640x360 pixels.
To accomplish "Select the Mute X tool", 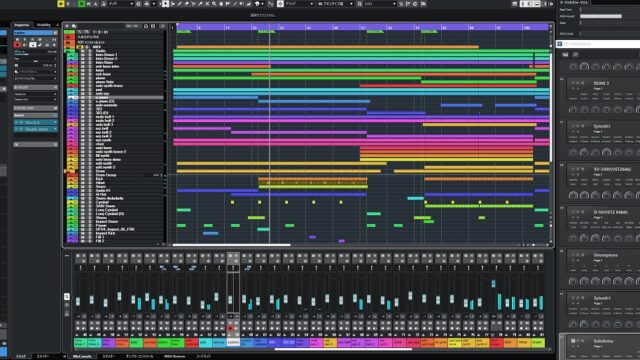I will (207, 4).
